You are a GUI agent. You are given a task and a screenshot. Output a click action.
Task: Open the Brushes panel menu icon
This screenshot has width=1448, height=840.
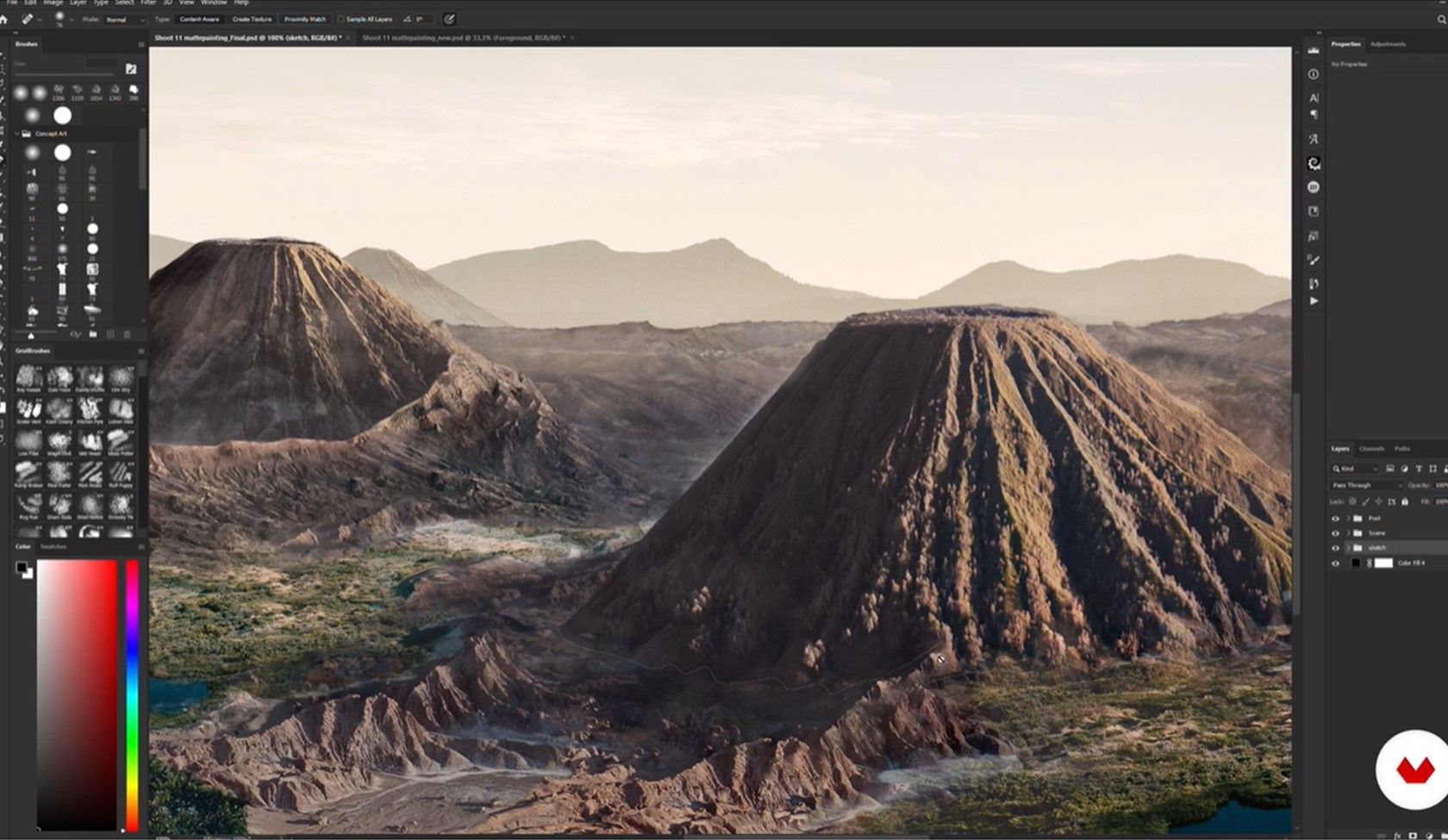(x=140, y=44)
